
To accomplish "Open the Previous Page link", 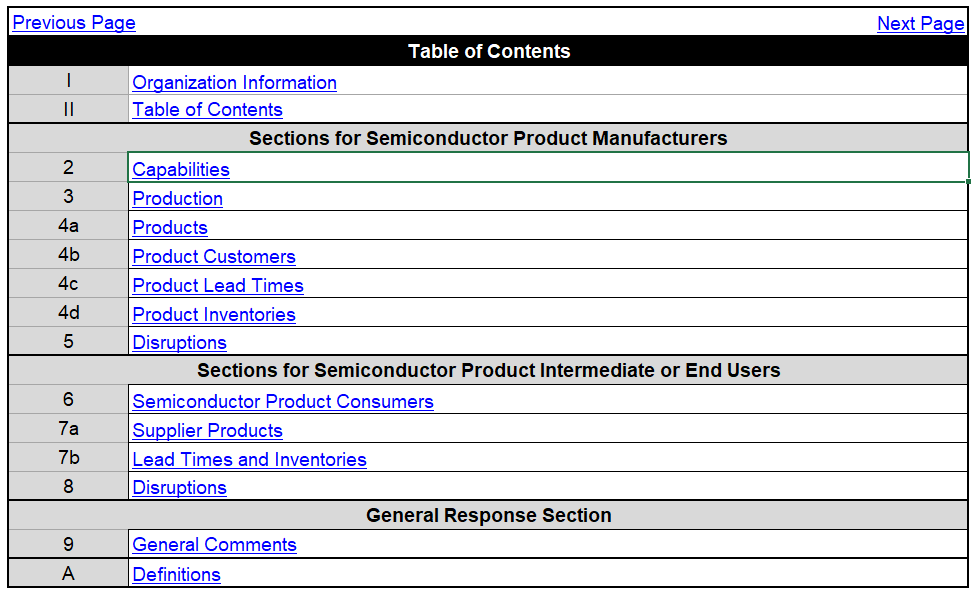I will 74,23.
